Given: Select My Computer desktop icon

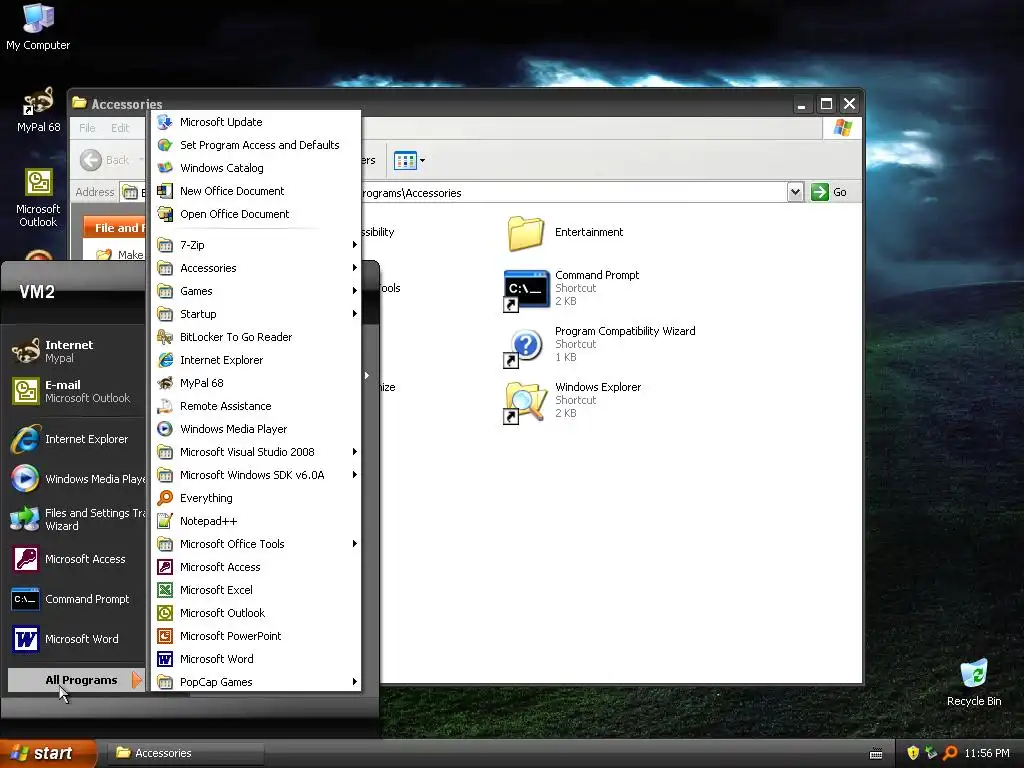Looking at the screenshot, I should pyautogui.click(x=38, y=27).
